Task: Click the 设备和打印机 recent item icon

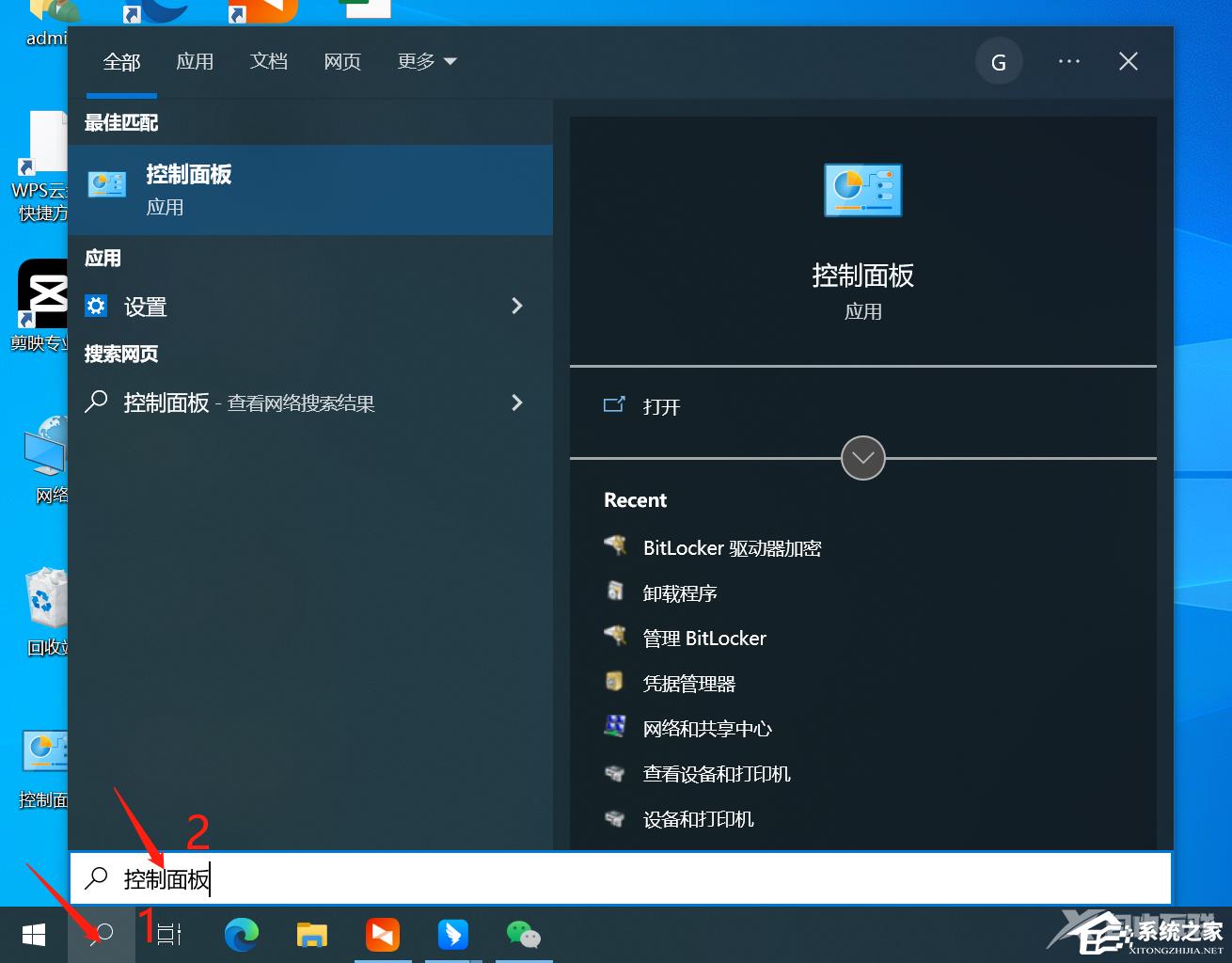Action: (615, 818)
